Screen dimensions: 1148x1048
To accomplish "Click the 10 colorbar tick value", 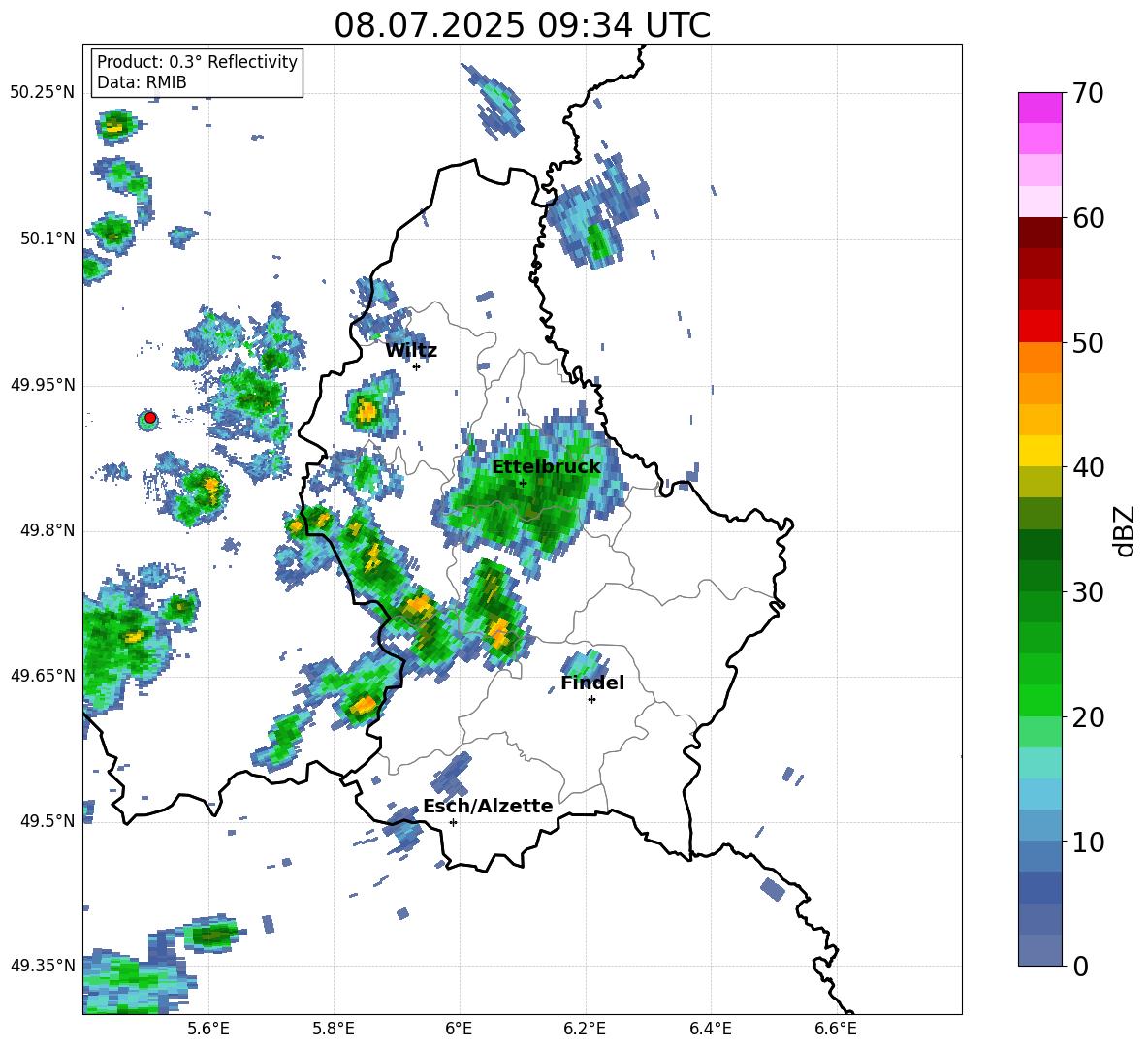I will coord(1088,842).
